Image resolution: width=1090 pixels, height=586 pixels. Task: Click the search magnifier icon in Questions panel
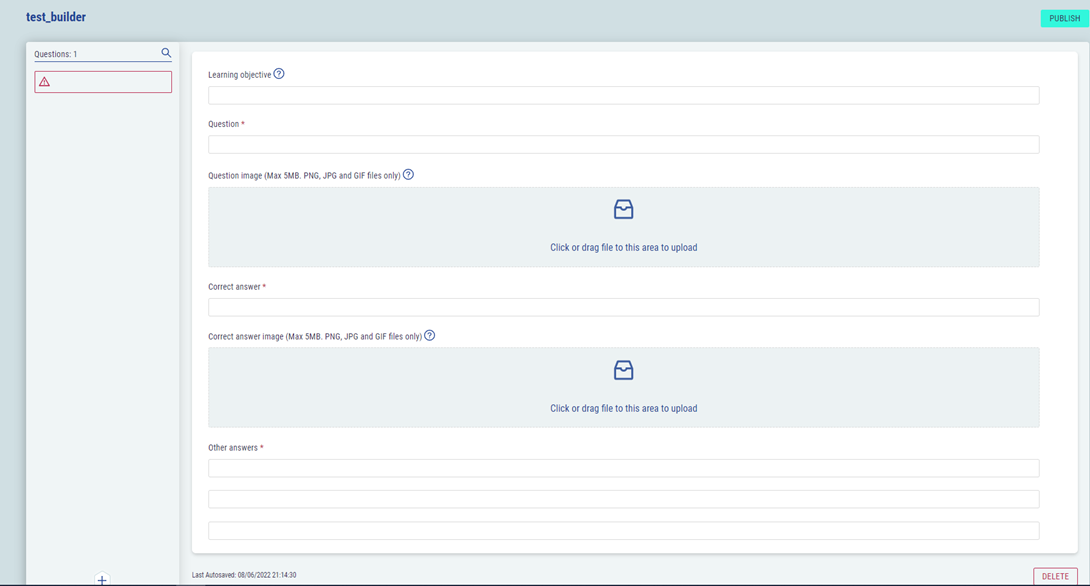(x=166, y=53)
